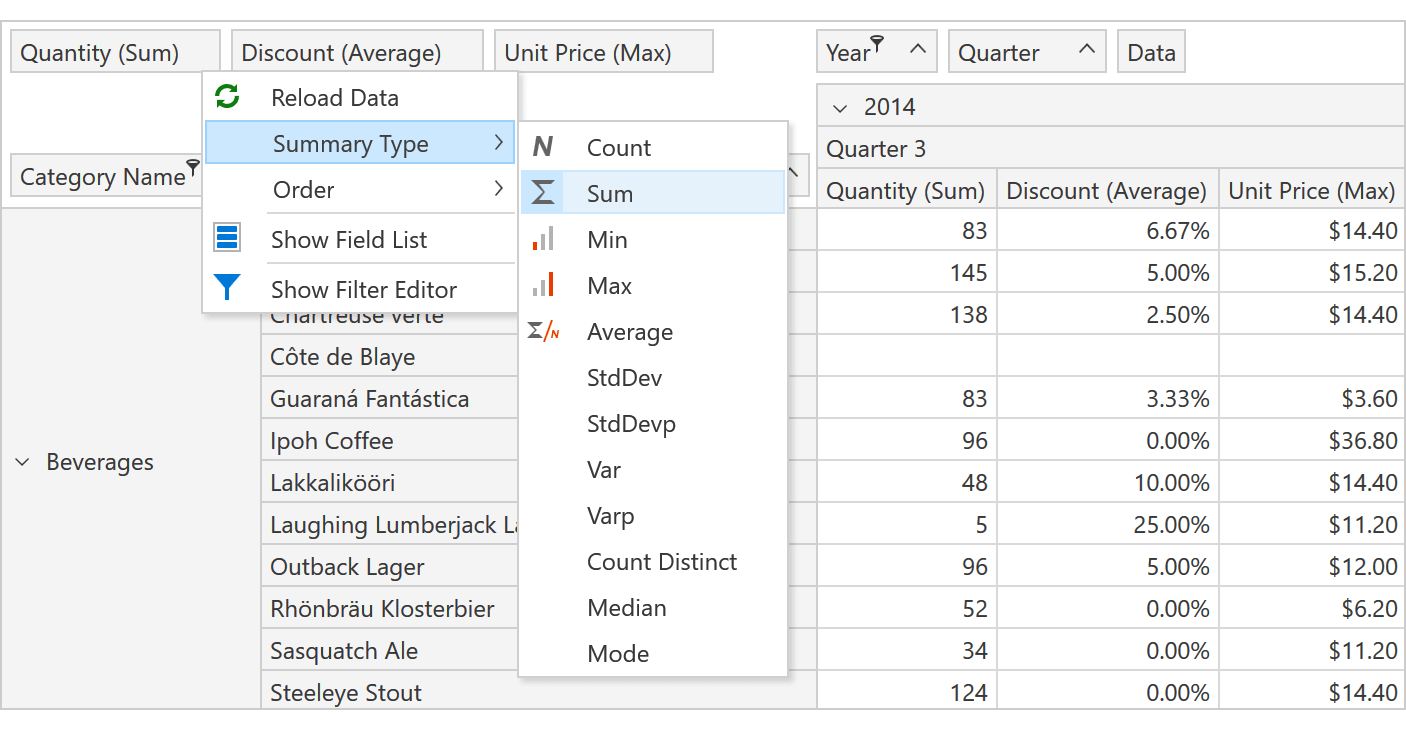
Task: Collapse the 2014 year group
Action: coord(839,106)
